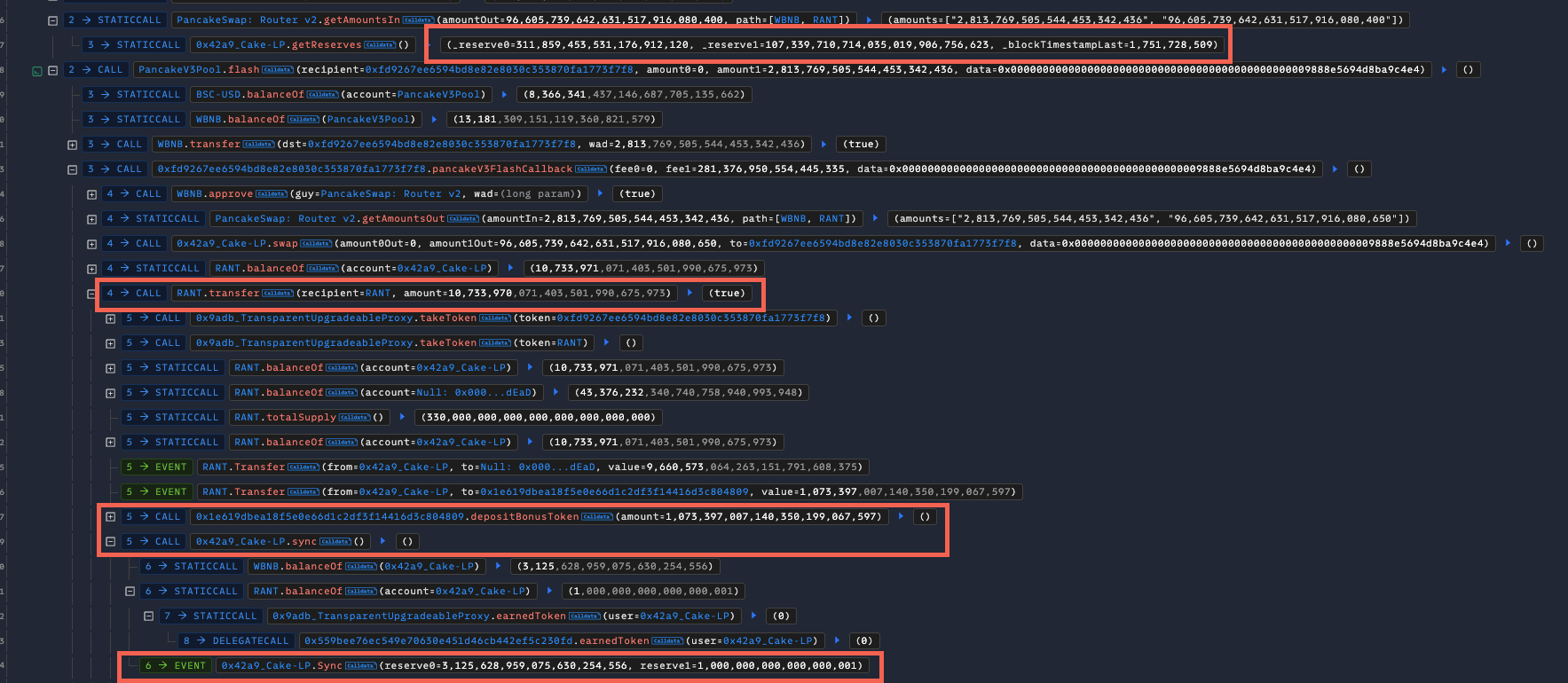Collapse the Cake-LP.sync call node

point(110,542)
